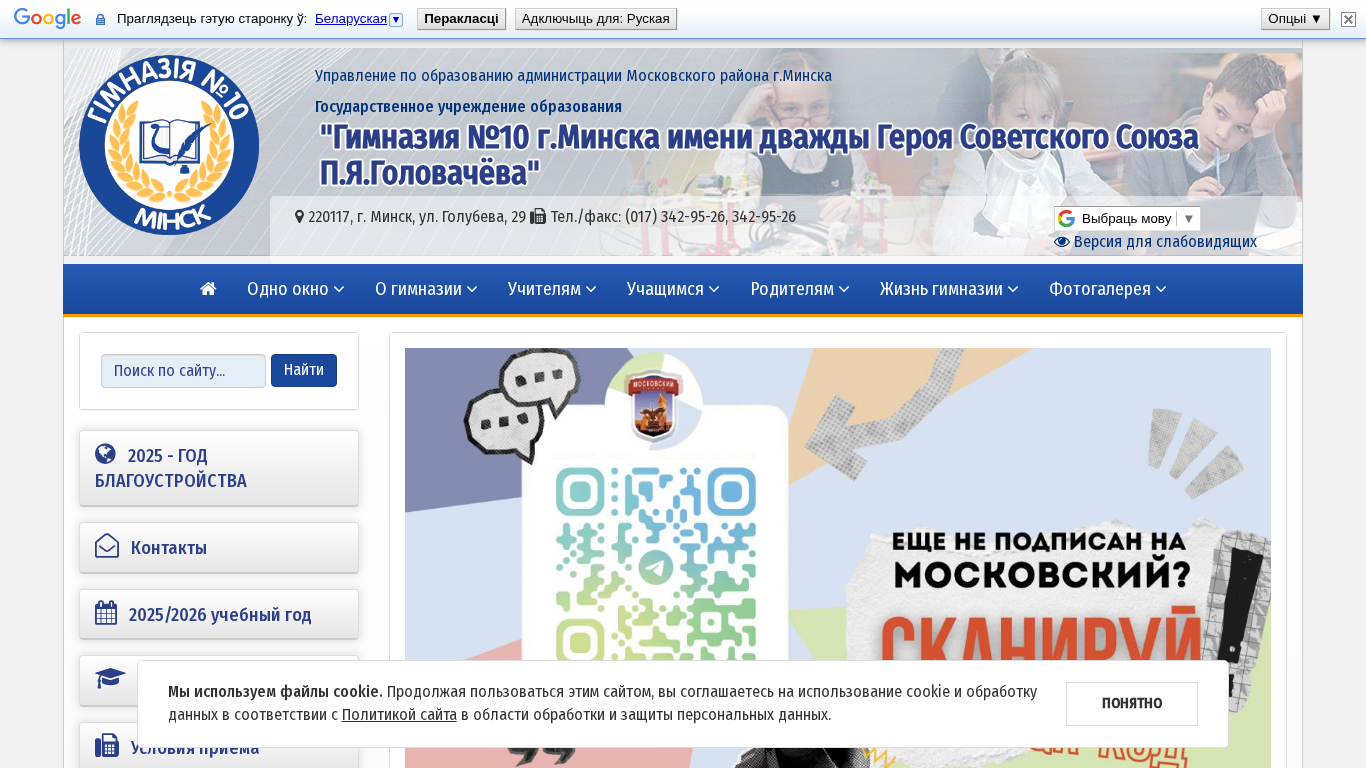
Task: Click the Google logo in the translate bar
Action: click(x=47, y=19)
